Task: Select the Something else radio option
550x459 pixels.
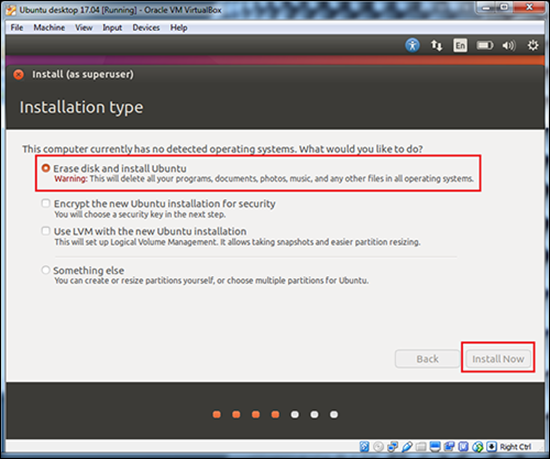Action: pyautogui.click(x=46, y=270)
